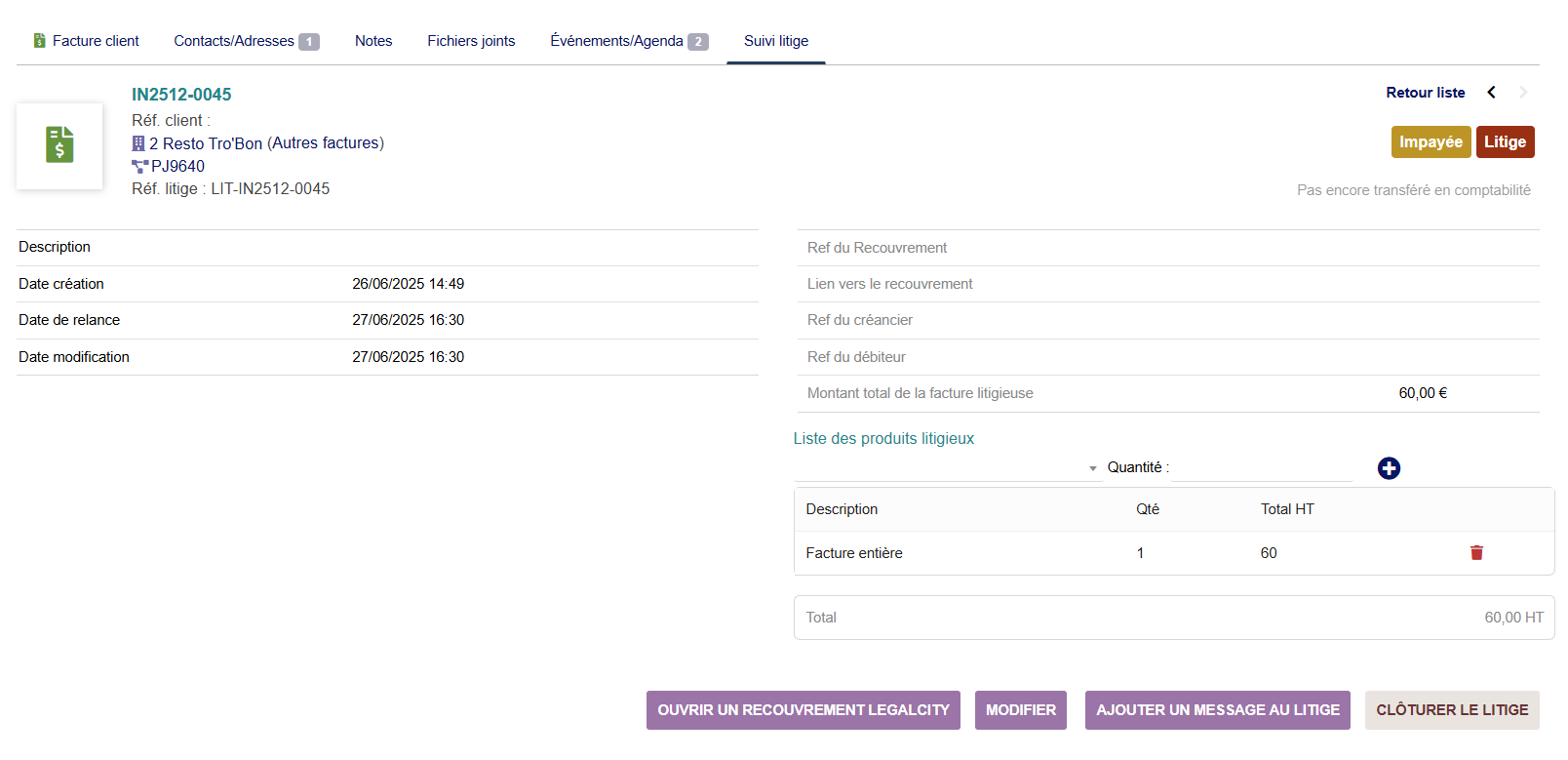Delete the Facture entière line with trash icon
The width and height of the screenshot is (1568, 760).
coord(1476,553)
